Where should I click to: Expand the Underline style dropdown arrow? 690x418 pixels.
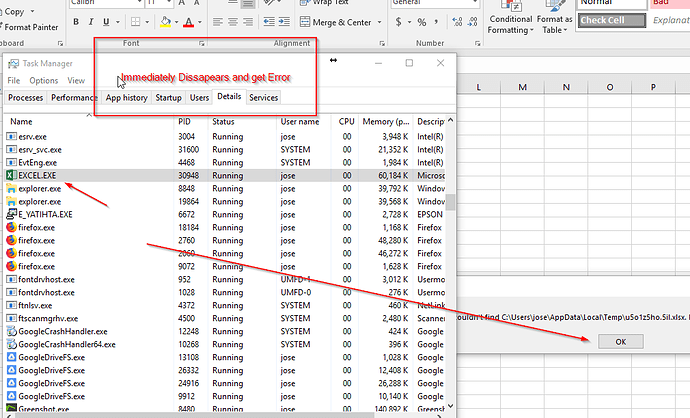(117, 22)
